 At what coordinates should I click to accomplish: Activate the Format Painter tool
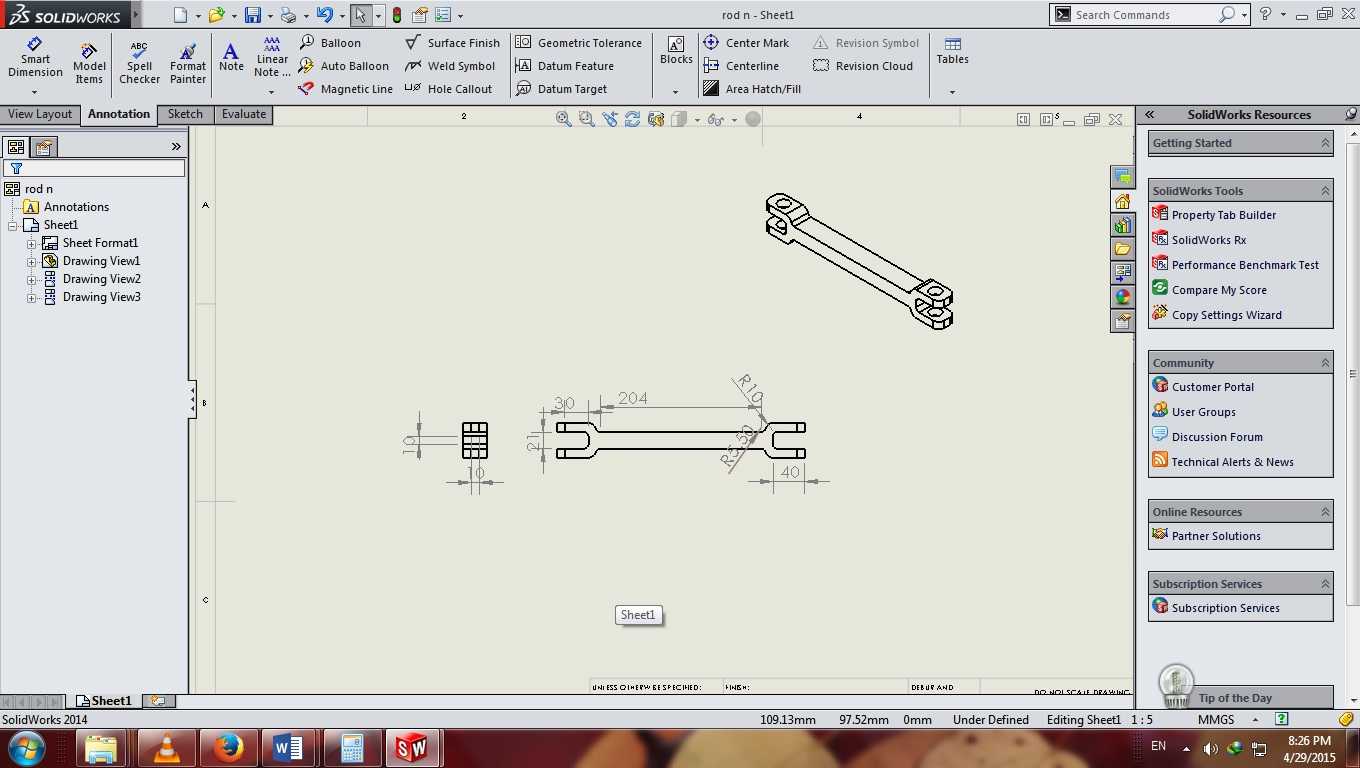pyautogui.click(x=187, y=64)
